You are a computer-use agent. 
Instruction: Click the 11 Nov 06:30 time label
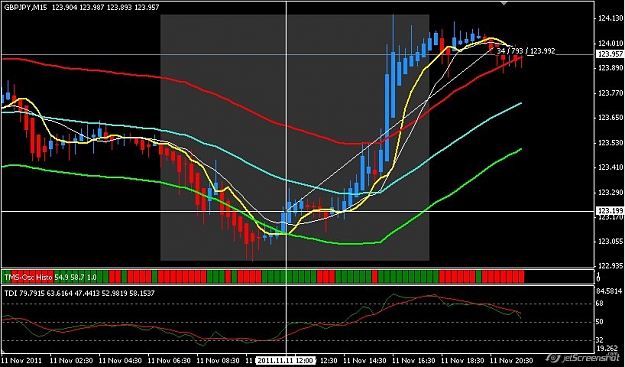pos(169,360)
